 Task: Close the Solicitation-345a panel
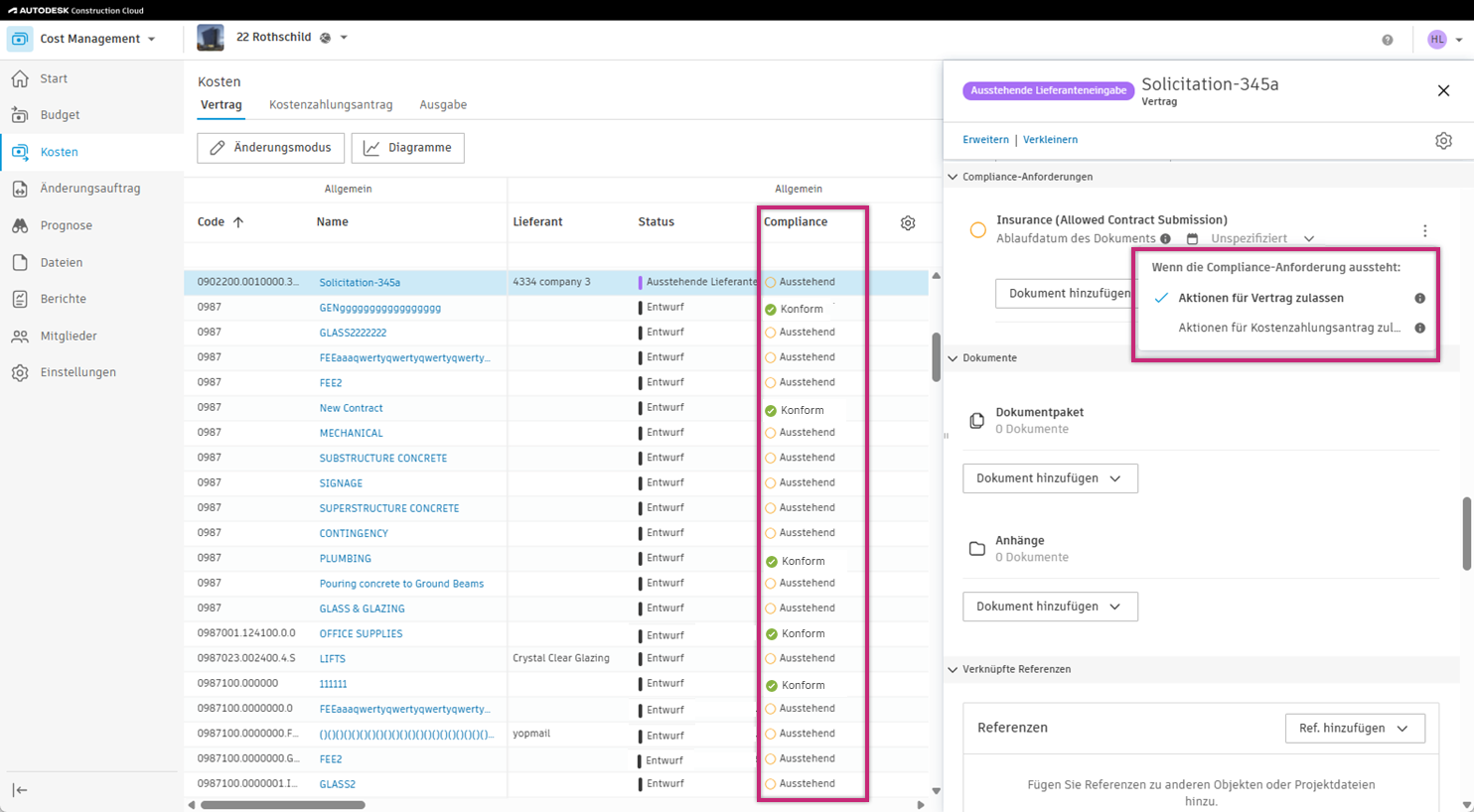pos(1443,90)
